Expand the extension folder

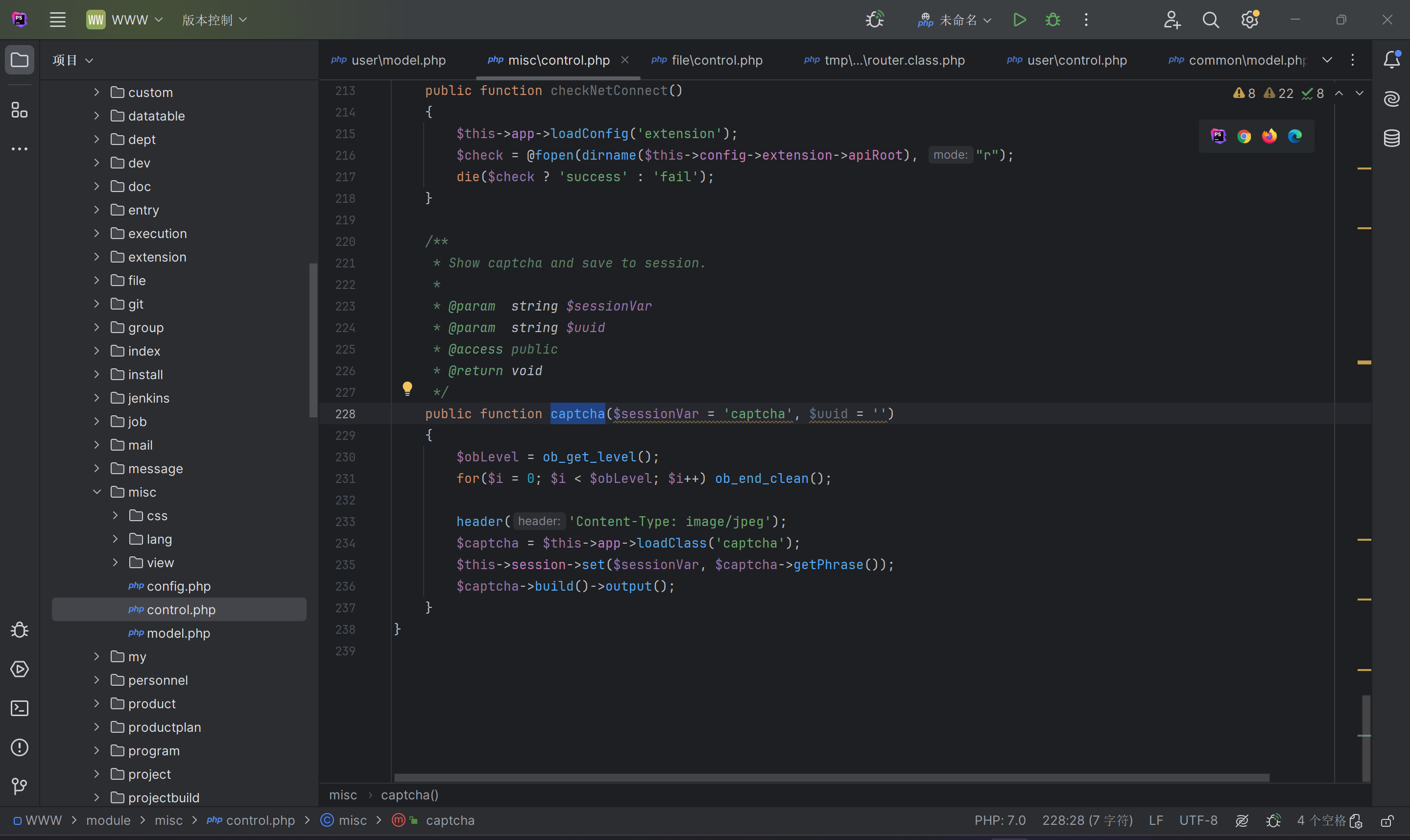pyautogui.click(x=97, y=257)
